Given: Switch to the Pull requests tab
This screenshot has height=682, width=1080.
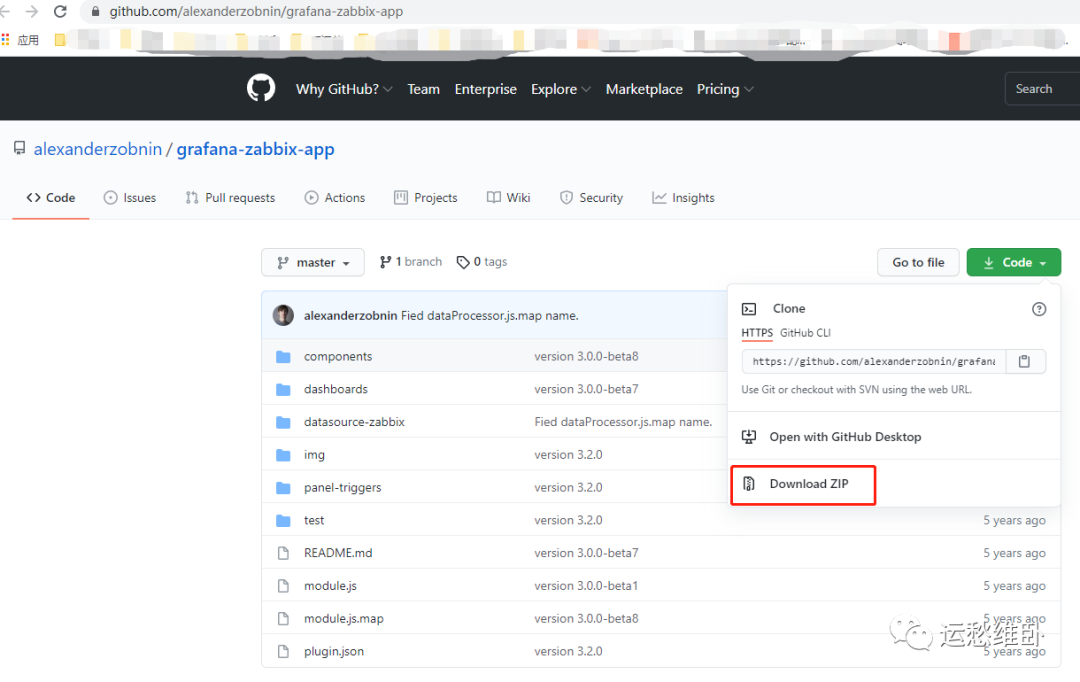Looking at the screenshot, I should pos(230,198).
